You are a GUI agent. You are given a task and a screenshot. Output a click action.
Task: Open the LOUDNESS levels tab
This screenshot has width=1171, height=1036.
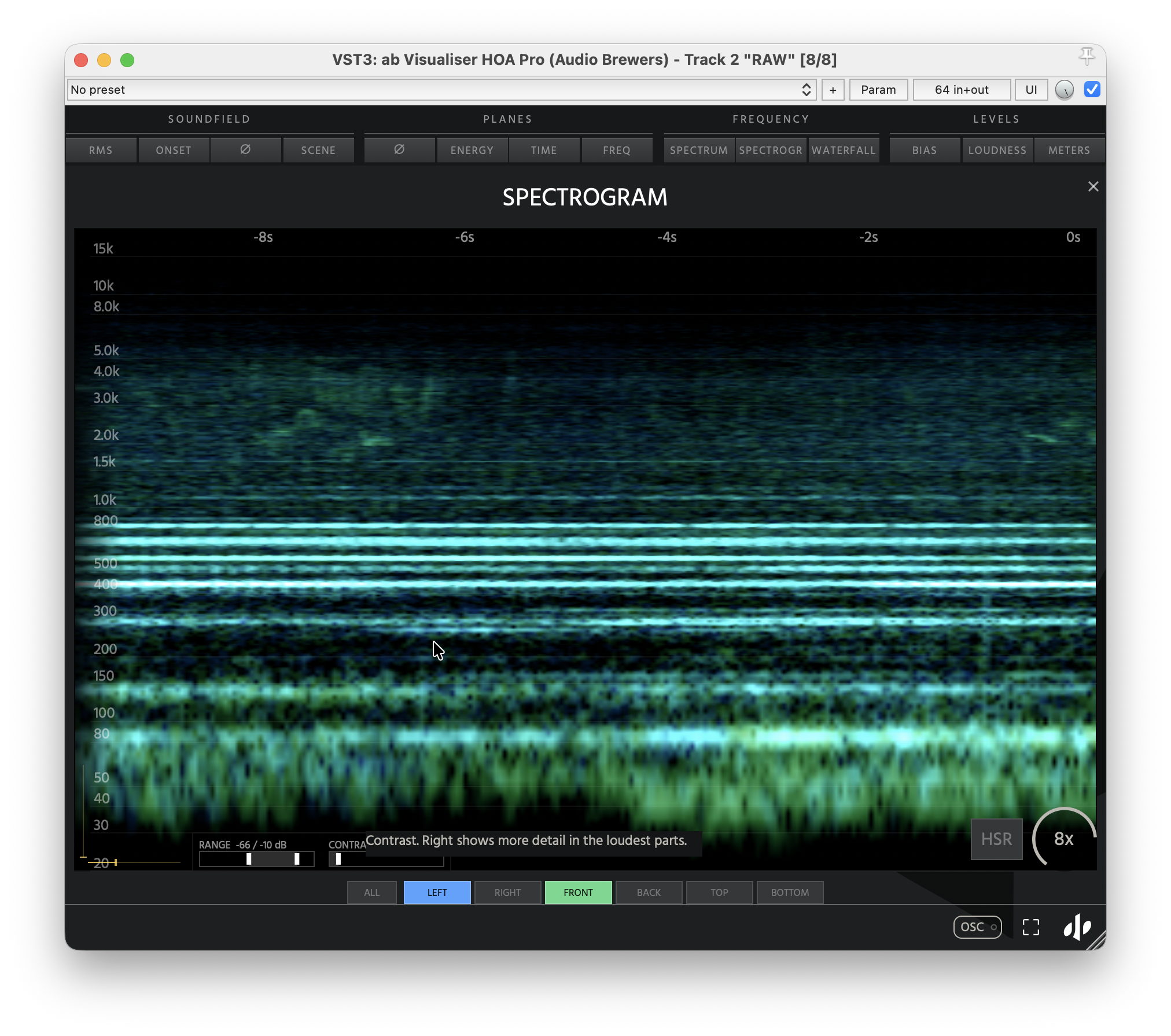[x=997, y=150]
